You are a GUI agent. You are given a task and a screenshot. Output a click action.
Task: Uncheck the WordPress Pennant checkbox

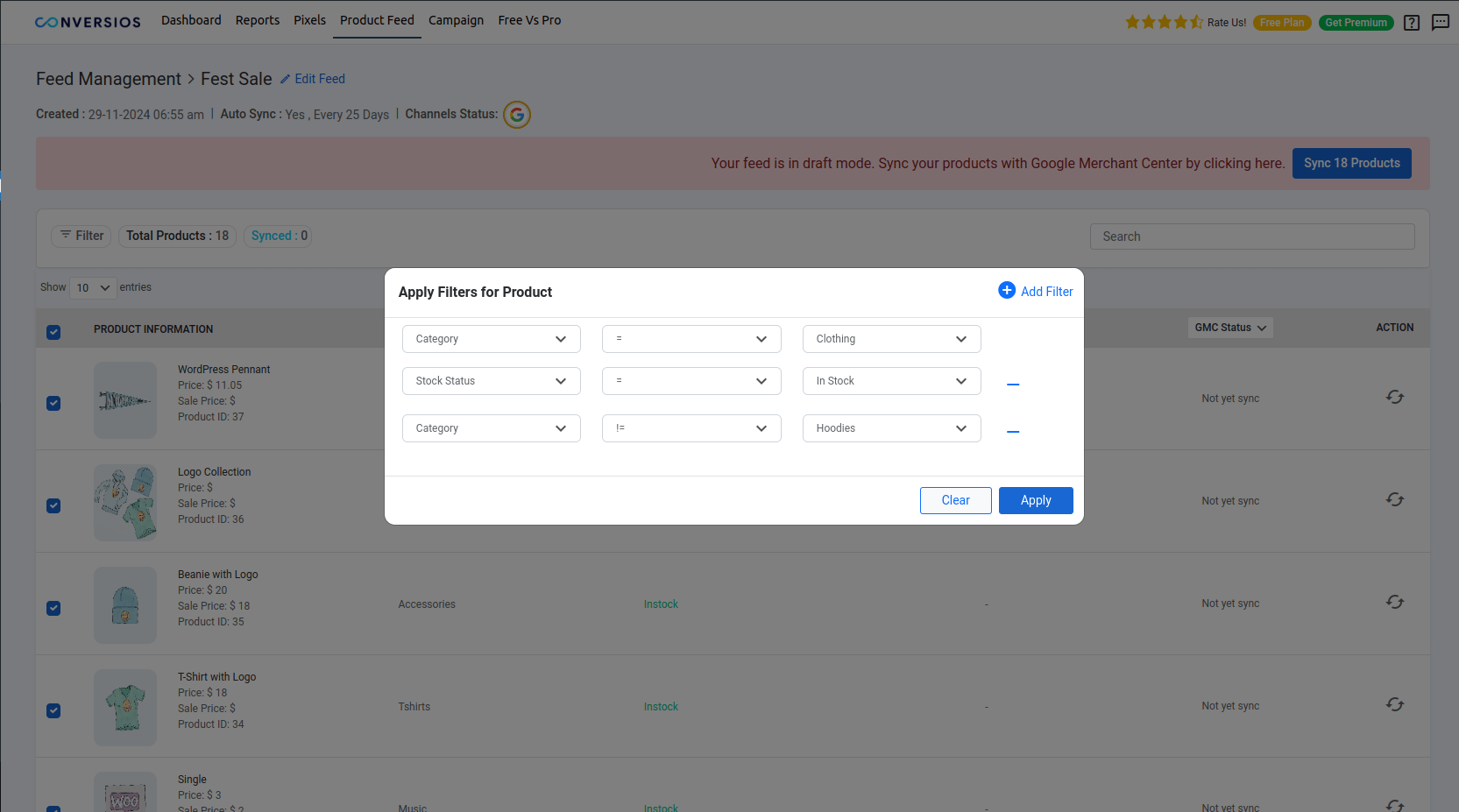click(x=53, y=403)
